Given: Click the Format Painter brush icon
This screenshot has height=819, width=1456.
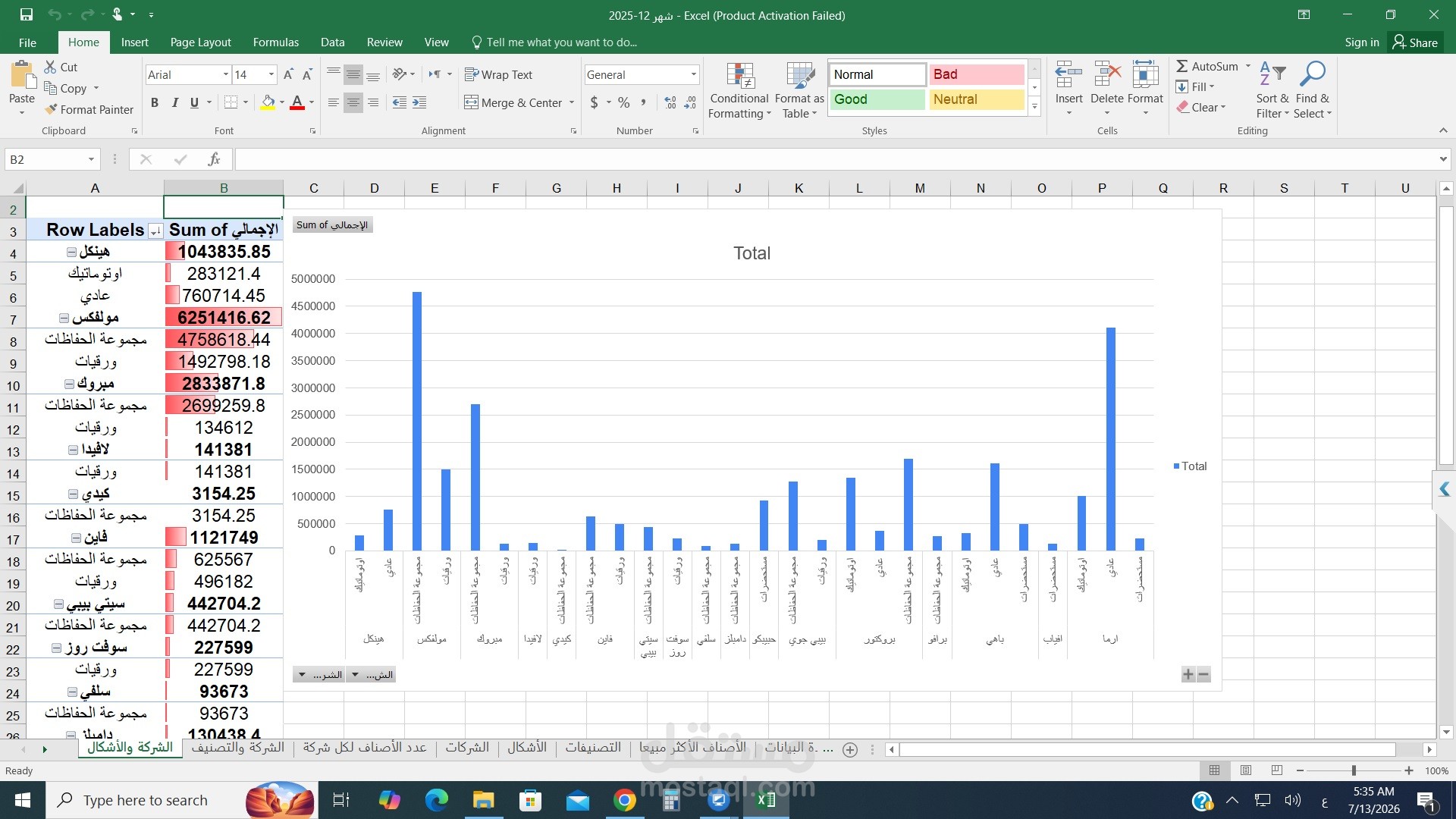Looking at the screenshot, I should point(51,109).
